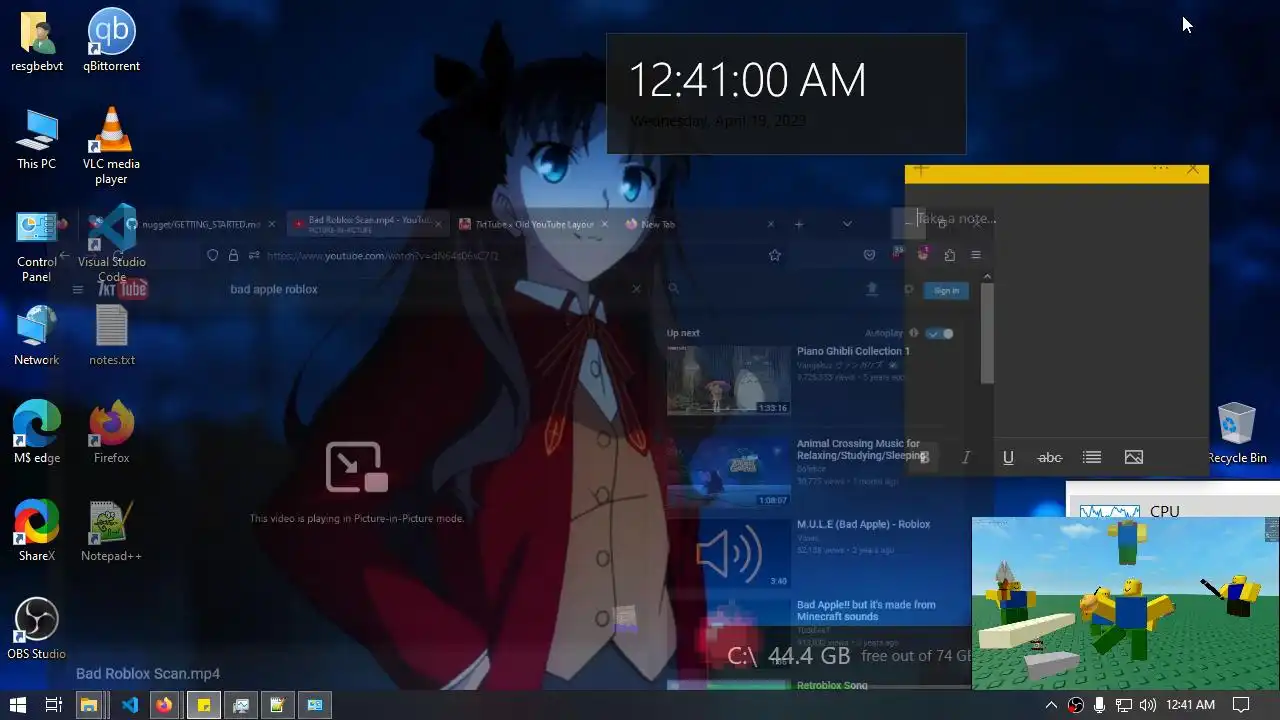Viewport: 1280px width, 720px height.
Task: Toggle strikethrough in the Sticky Notes toolbar
Action: click(x=1050, y=457)
